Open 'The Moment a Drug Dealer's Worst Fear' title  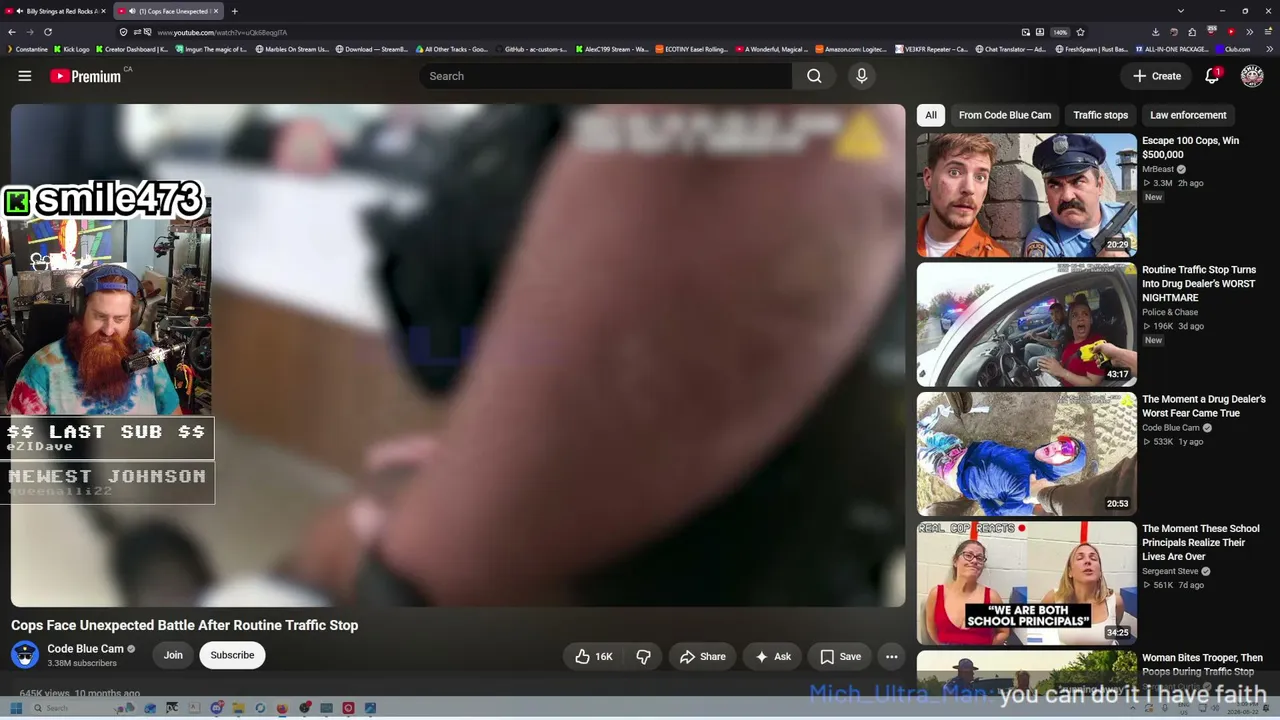click(1204, 406)
